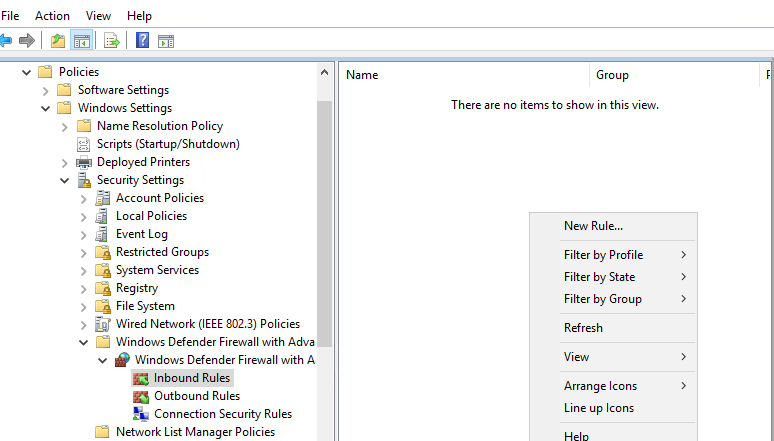Click the firewall globe icon under Windows Defender
The width and height of the screenshot is (774, 441).
click(122, 360)
